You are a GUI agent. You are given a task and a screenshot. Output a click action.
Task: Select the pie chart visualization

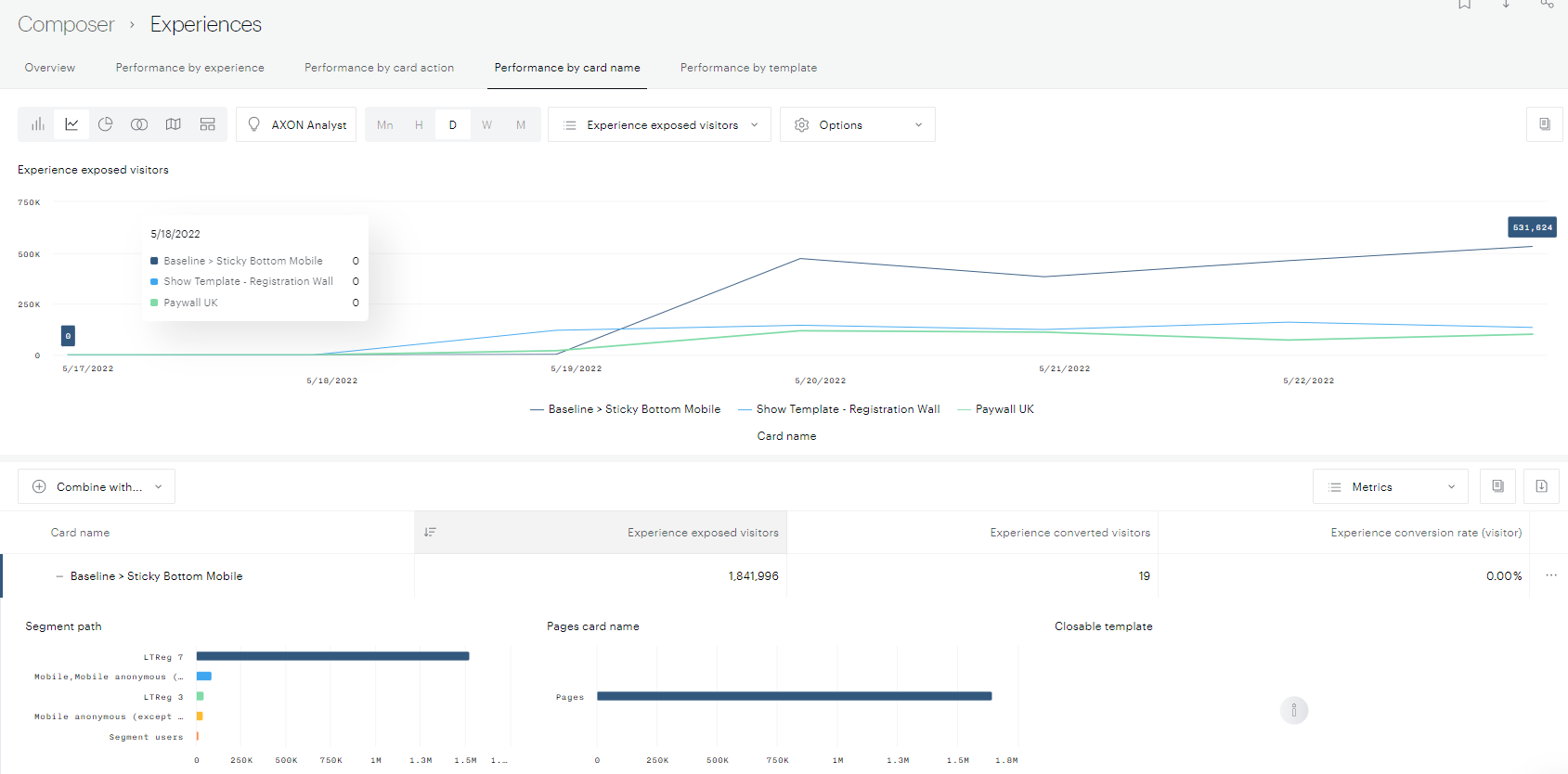pos(106,124)
